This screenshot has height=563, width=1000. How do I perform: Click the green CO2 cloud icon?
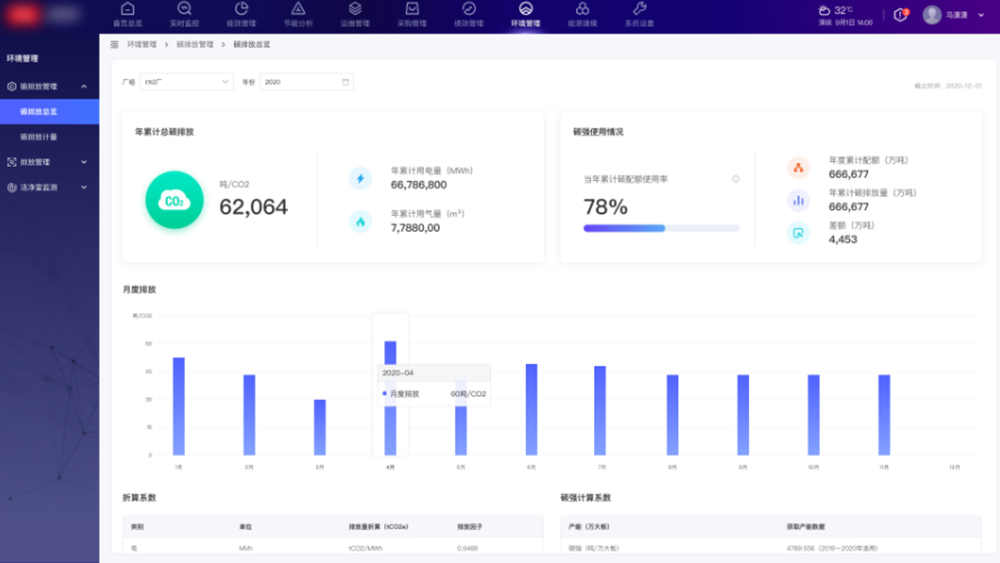(174, 200)
